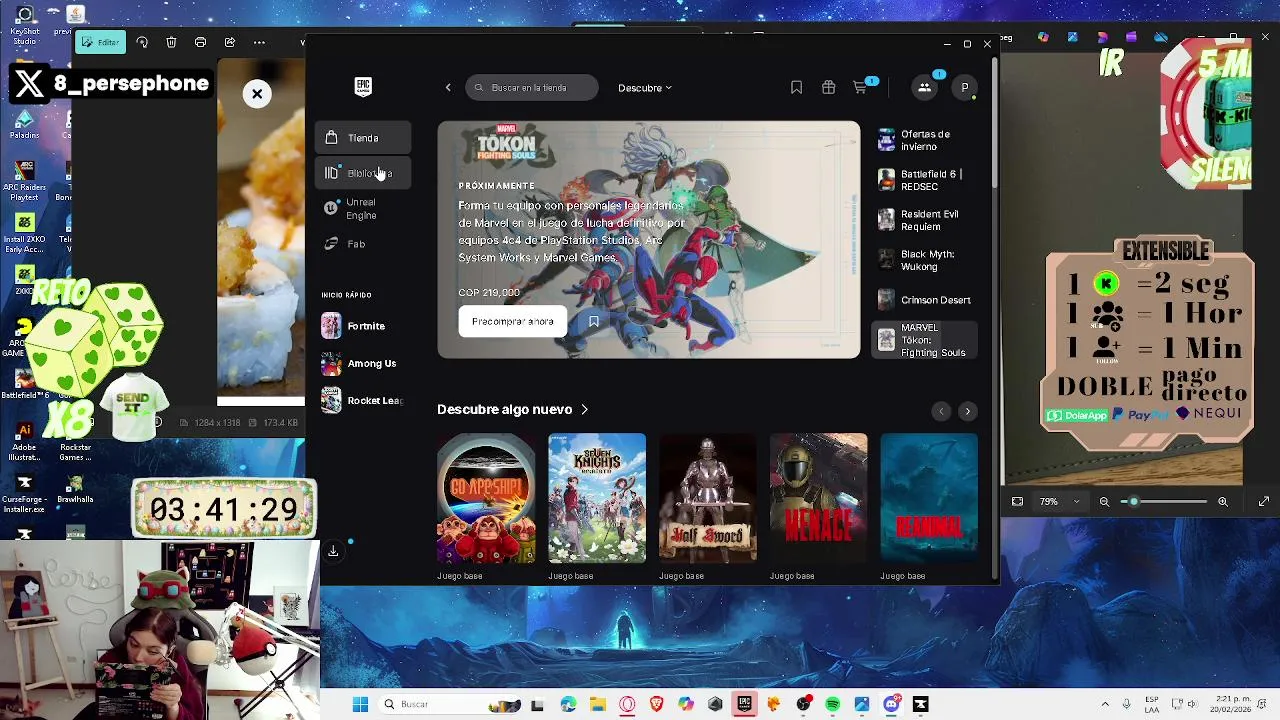The width and height of the screenshot is (1280, 720).
Task: Open the Seven Knights game thumbnail
Action: coord(597,498)
